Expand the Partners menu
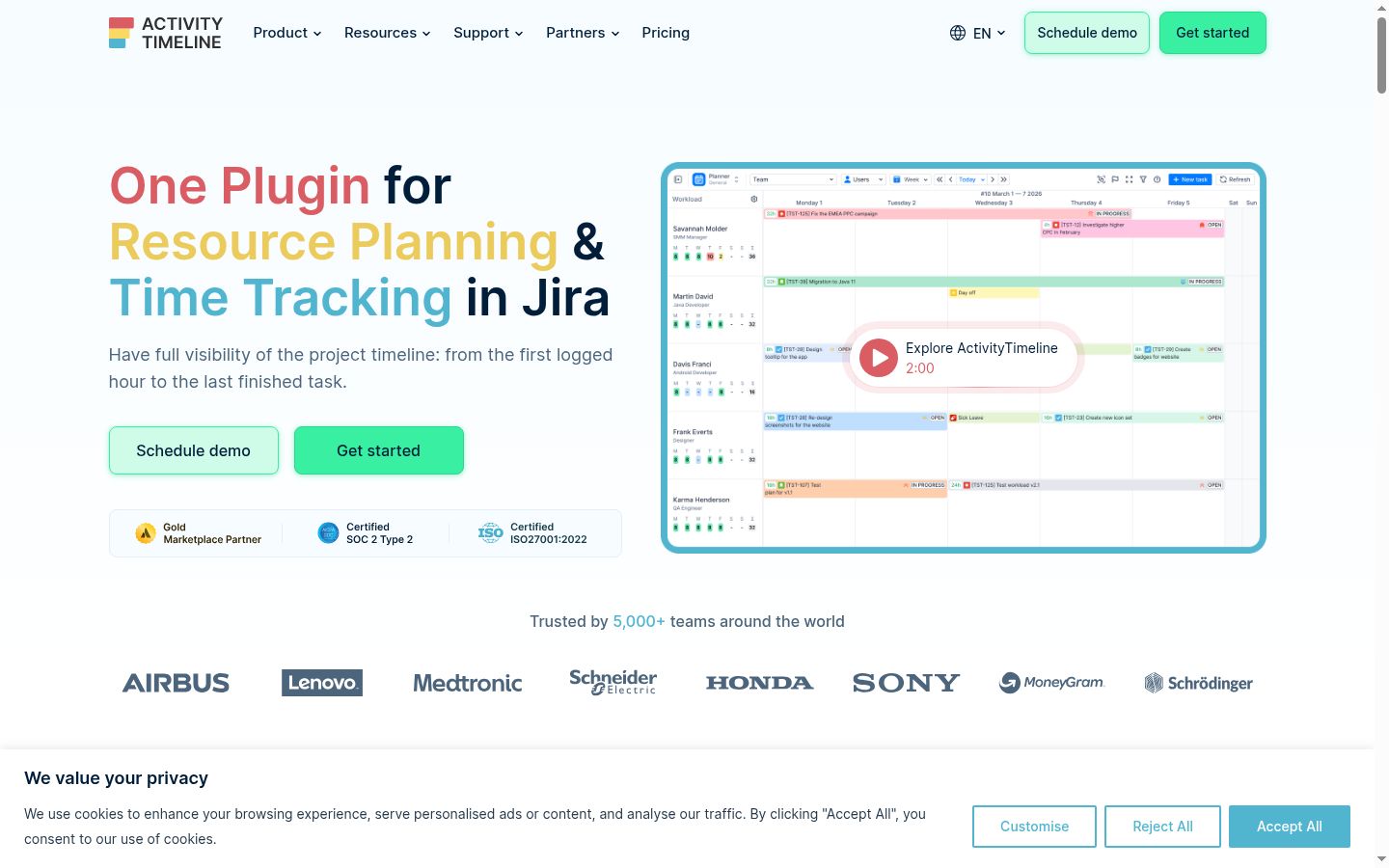This screenshot has height=868, width=1389. 583,33
